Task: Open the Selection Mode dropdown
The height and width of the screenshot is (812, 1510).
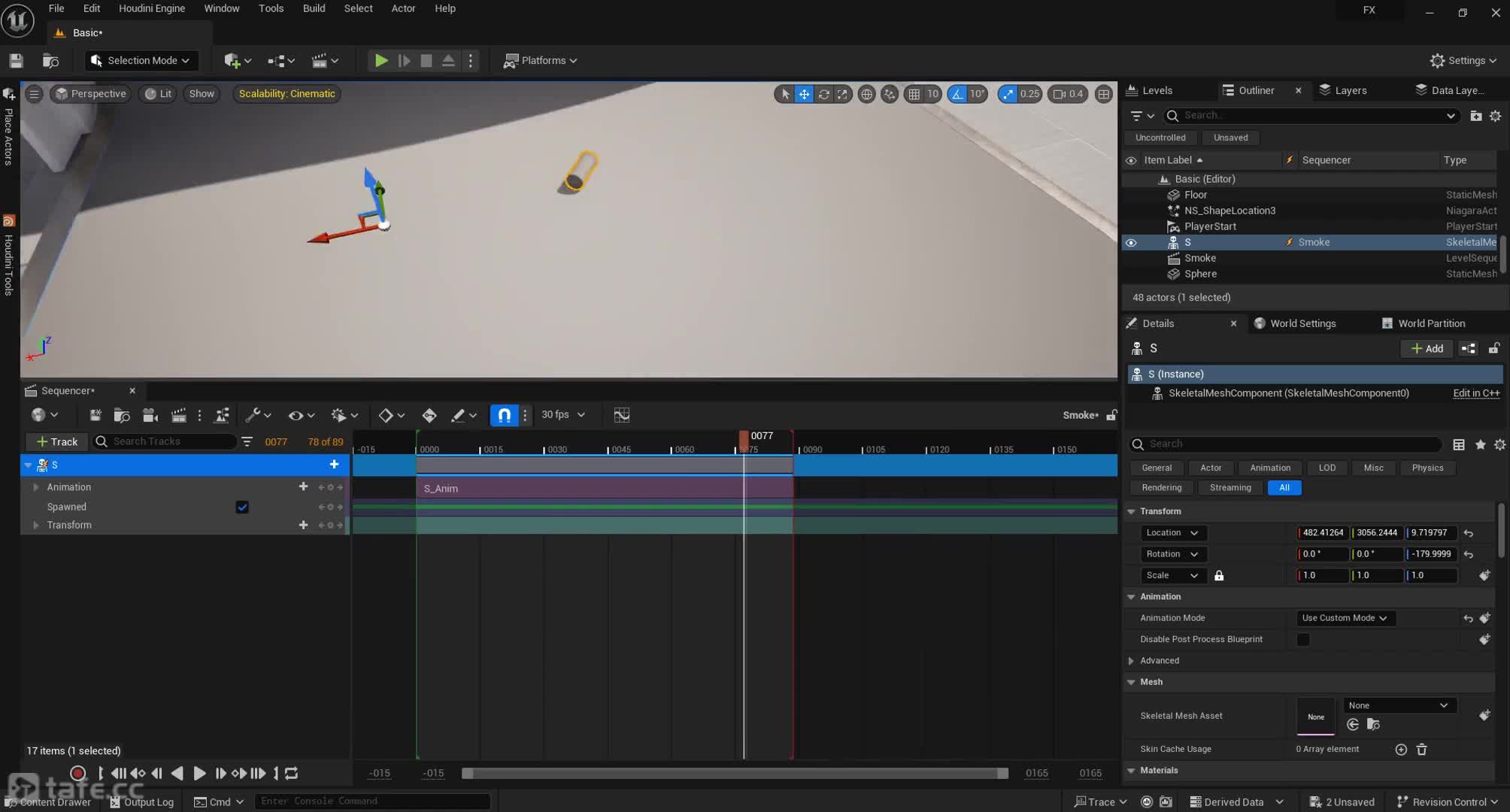Action: pyautogui.click(x=140, y=60)
